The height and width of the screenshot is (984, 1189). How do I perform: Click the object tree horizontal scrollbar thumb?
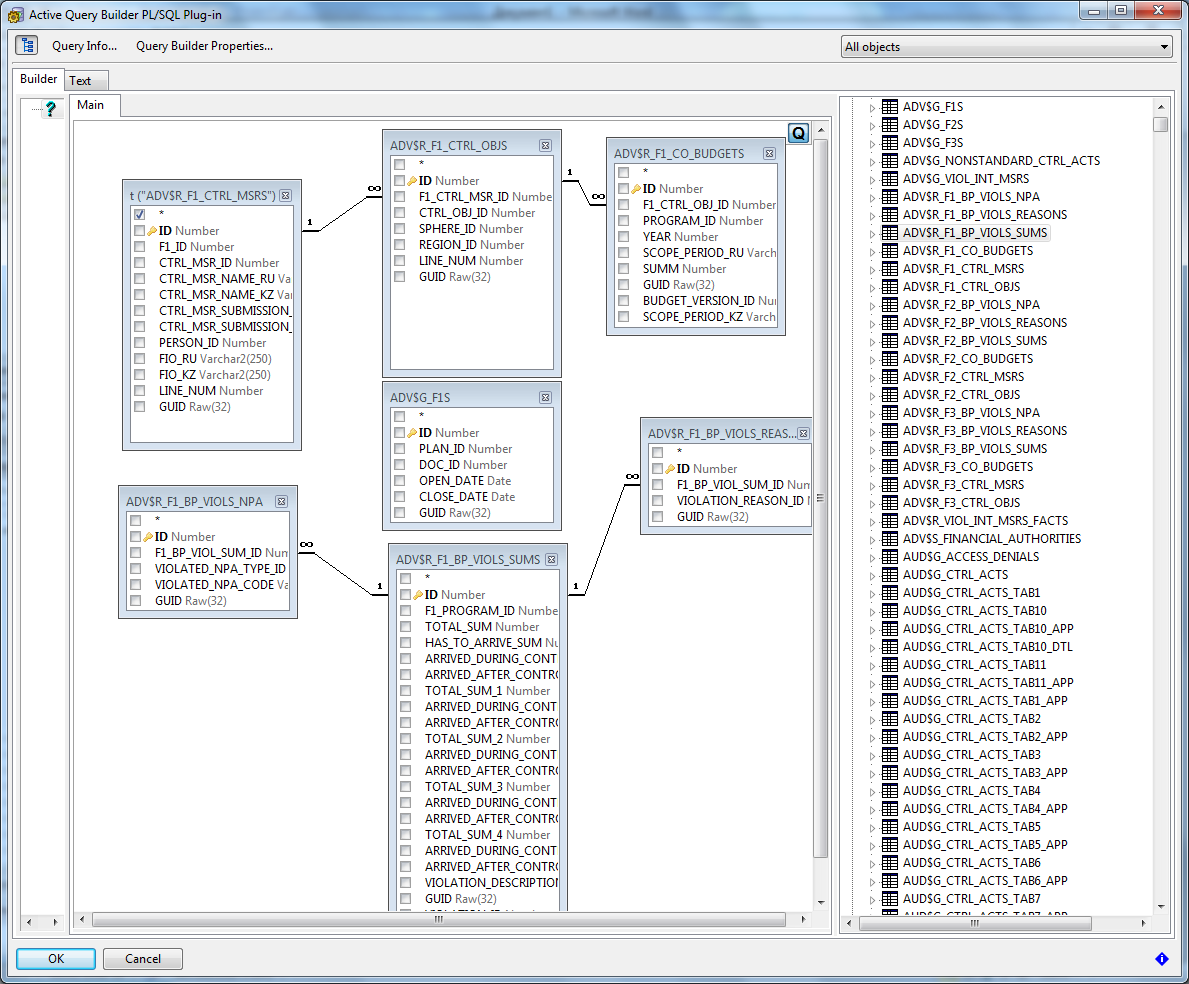975,923
